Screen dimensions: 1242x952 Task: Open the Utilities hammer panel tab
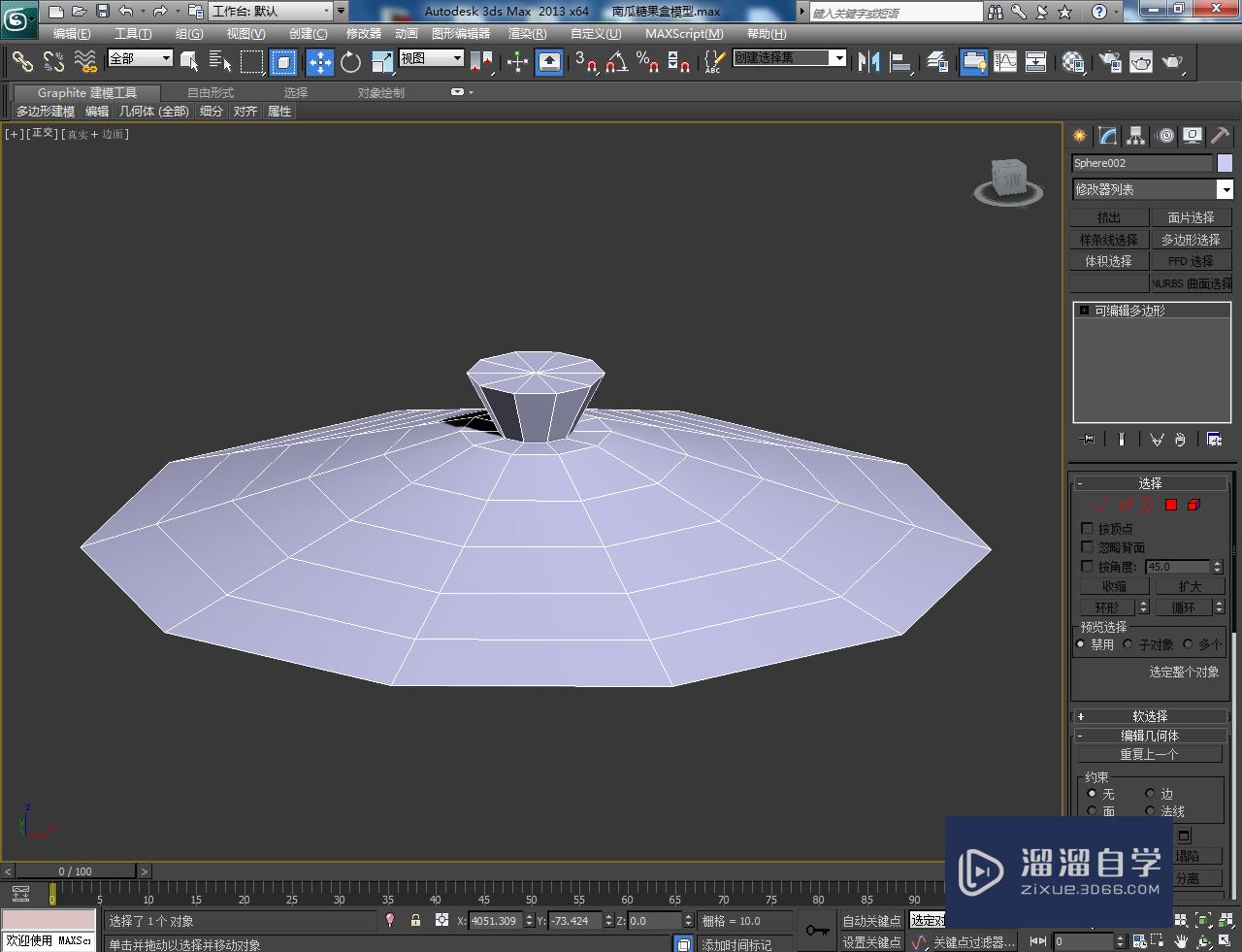point(1220,136)
